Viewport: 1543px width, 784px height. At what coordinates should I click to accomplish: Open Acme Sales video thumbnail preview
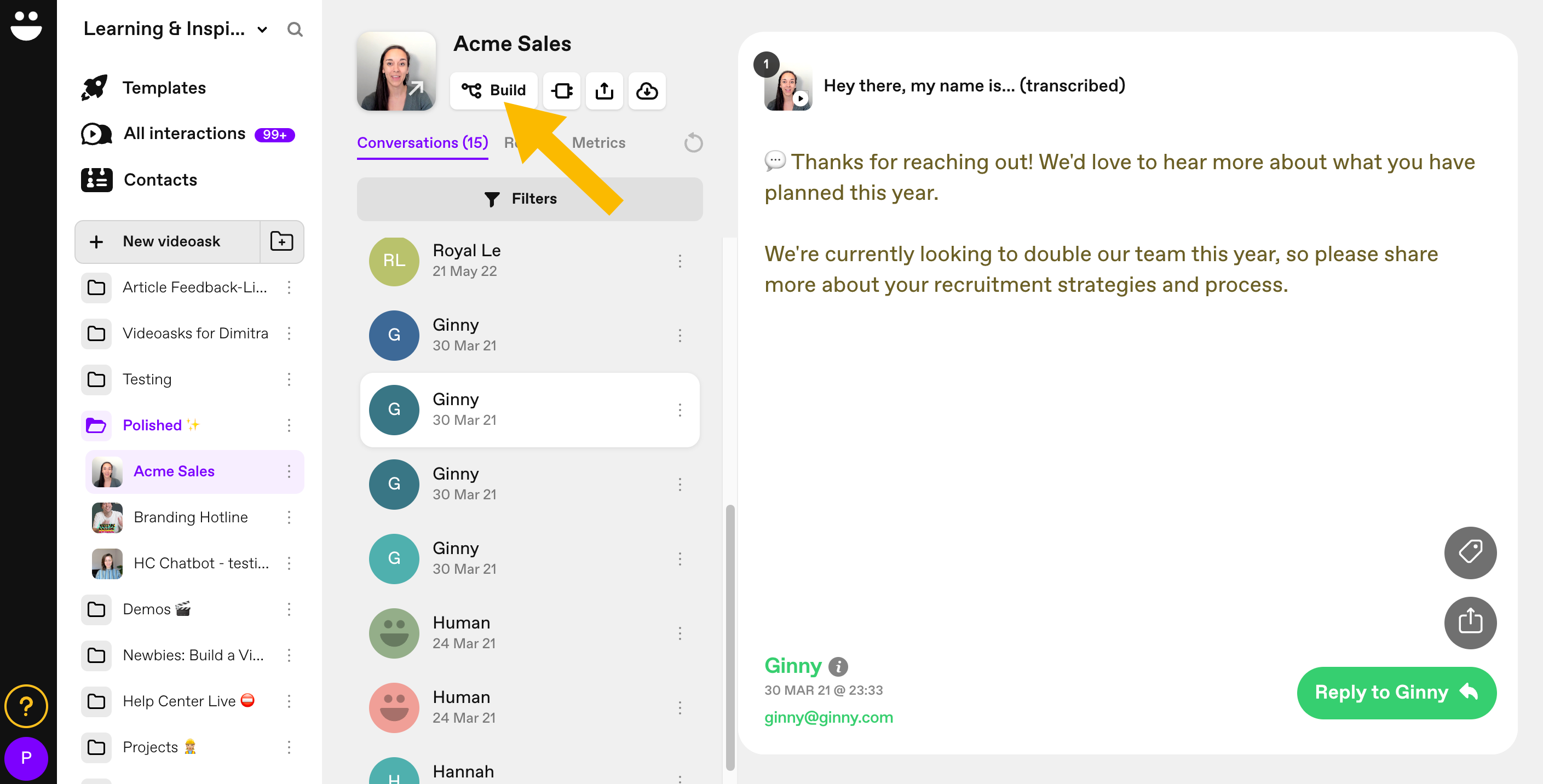click(396, 71)
